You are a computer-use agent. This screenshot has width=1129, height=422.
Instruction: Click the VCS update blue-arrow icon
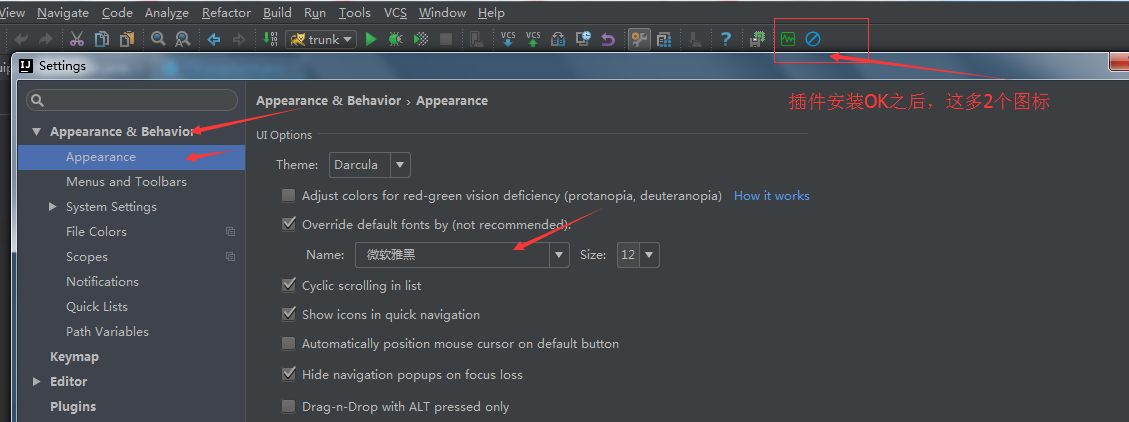coord(508,39)
